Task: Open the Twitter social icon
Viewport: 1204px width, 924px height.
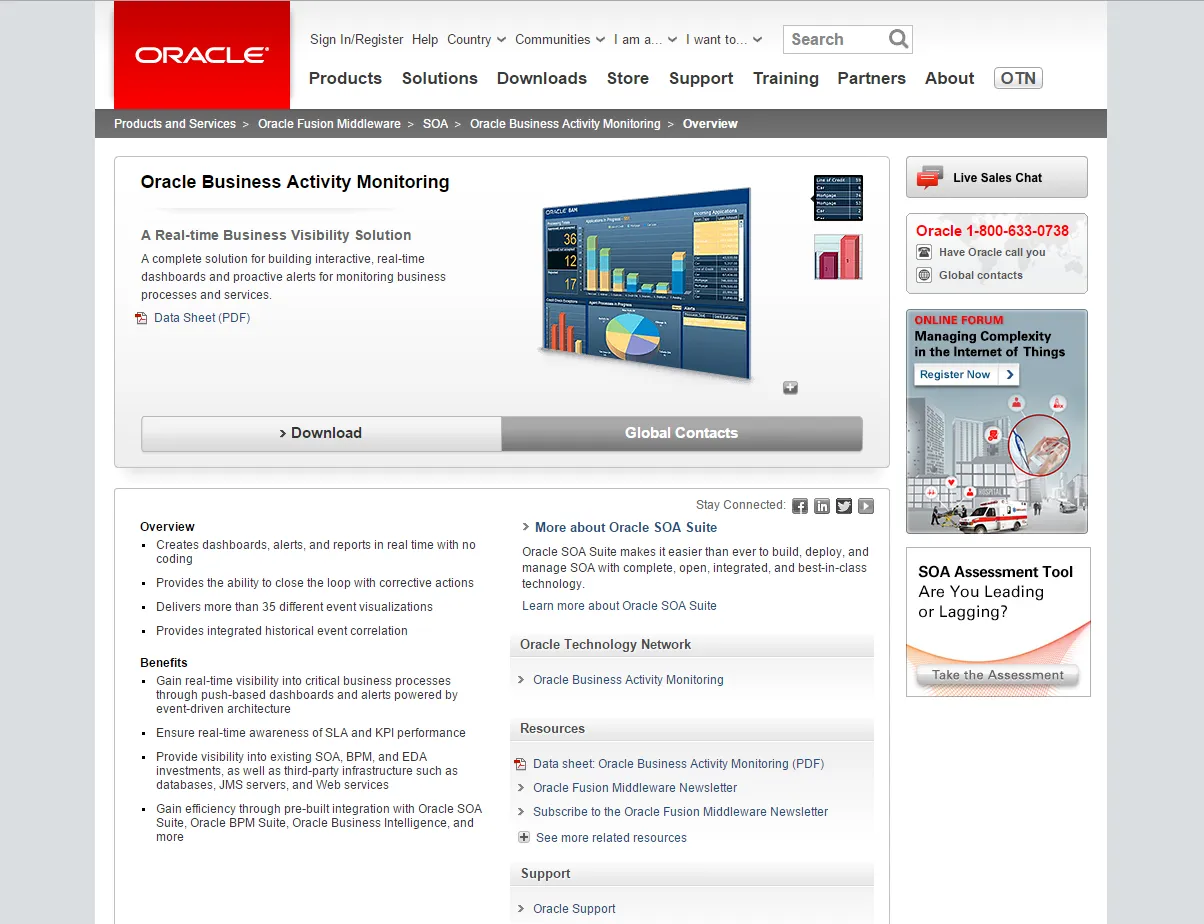Action: click(844, 506)
